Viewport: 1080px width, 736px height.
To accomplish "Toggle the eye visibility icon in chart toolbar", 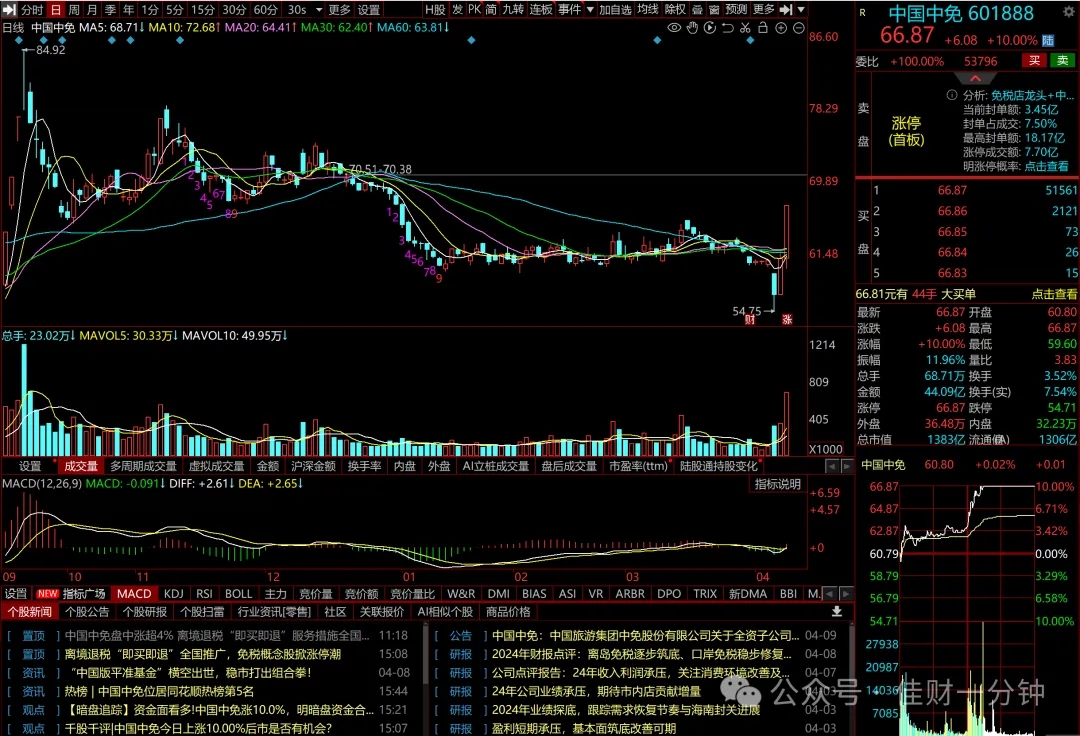I will click(x=674, y=28).
